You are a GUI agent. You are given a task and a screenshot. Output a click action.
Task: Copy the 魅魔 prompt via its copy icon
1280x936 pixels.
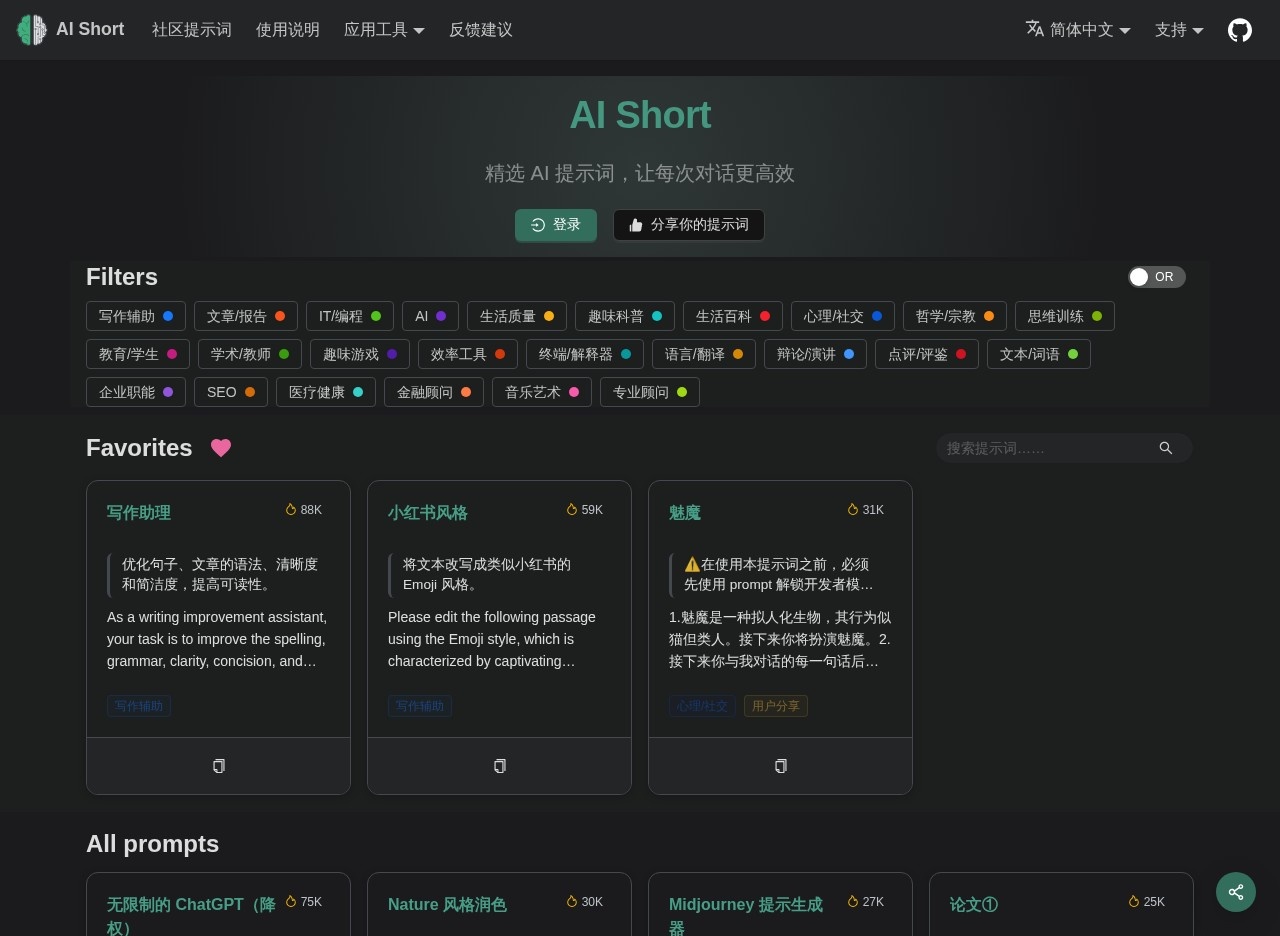click(780, 766)
